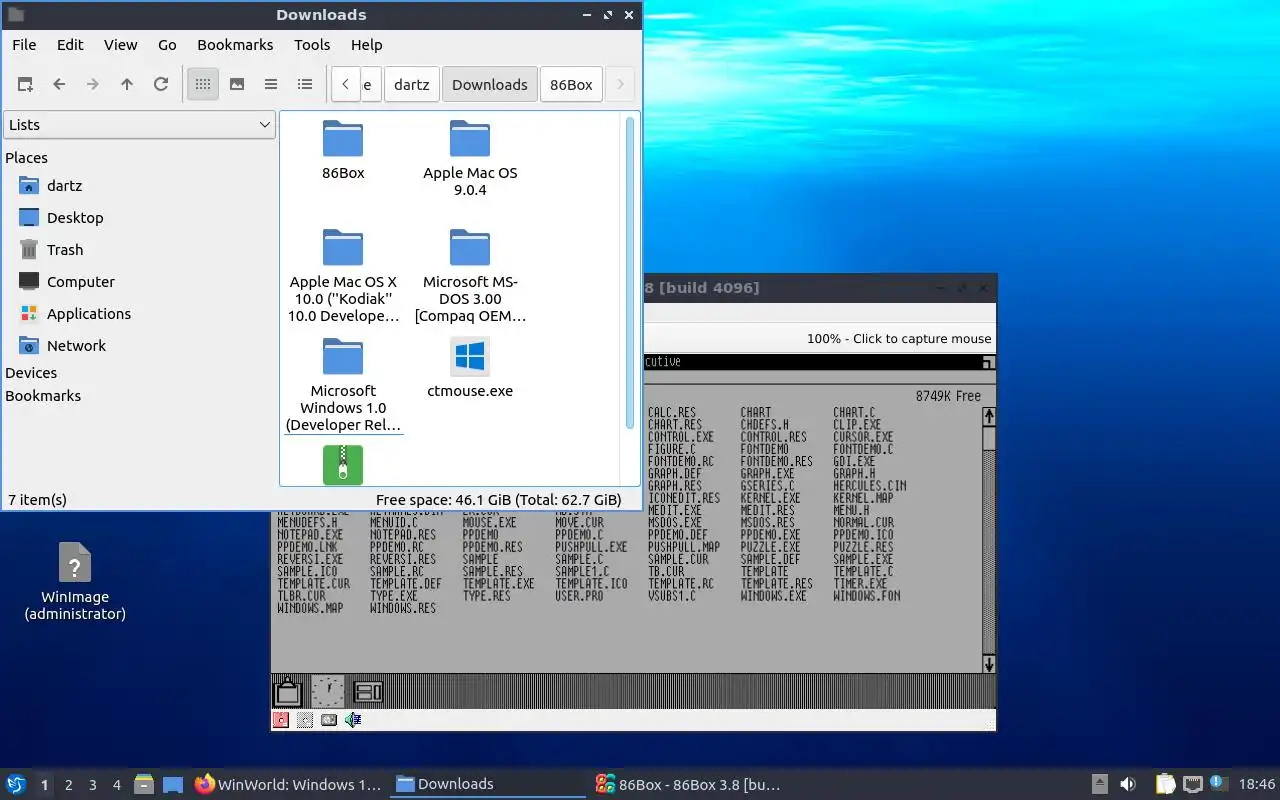This screenshot has width=1280, height=800.
Task: Click scroll down arrow in MS-DOS Executive
Action: pyautogui.click(x=989, y=663)
